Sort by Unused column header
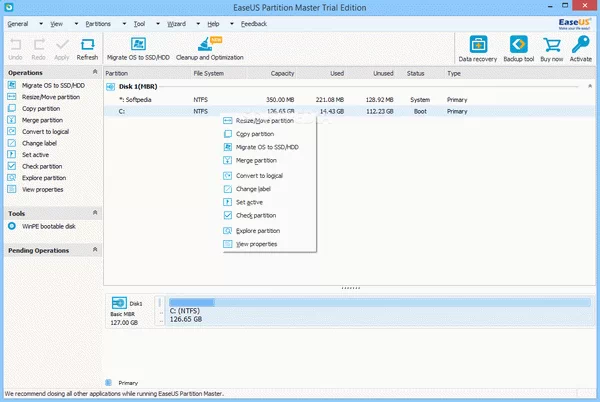Viewport: 600px width, 402px height. point(372,73)
